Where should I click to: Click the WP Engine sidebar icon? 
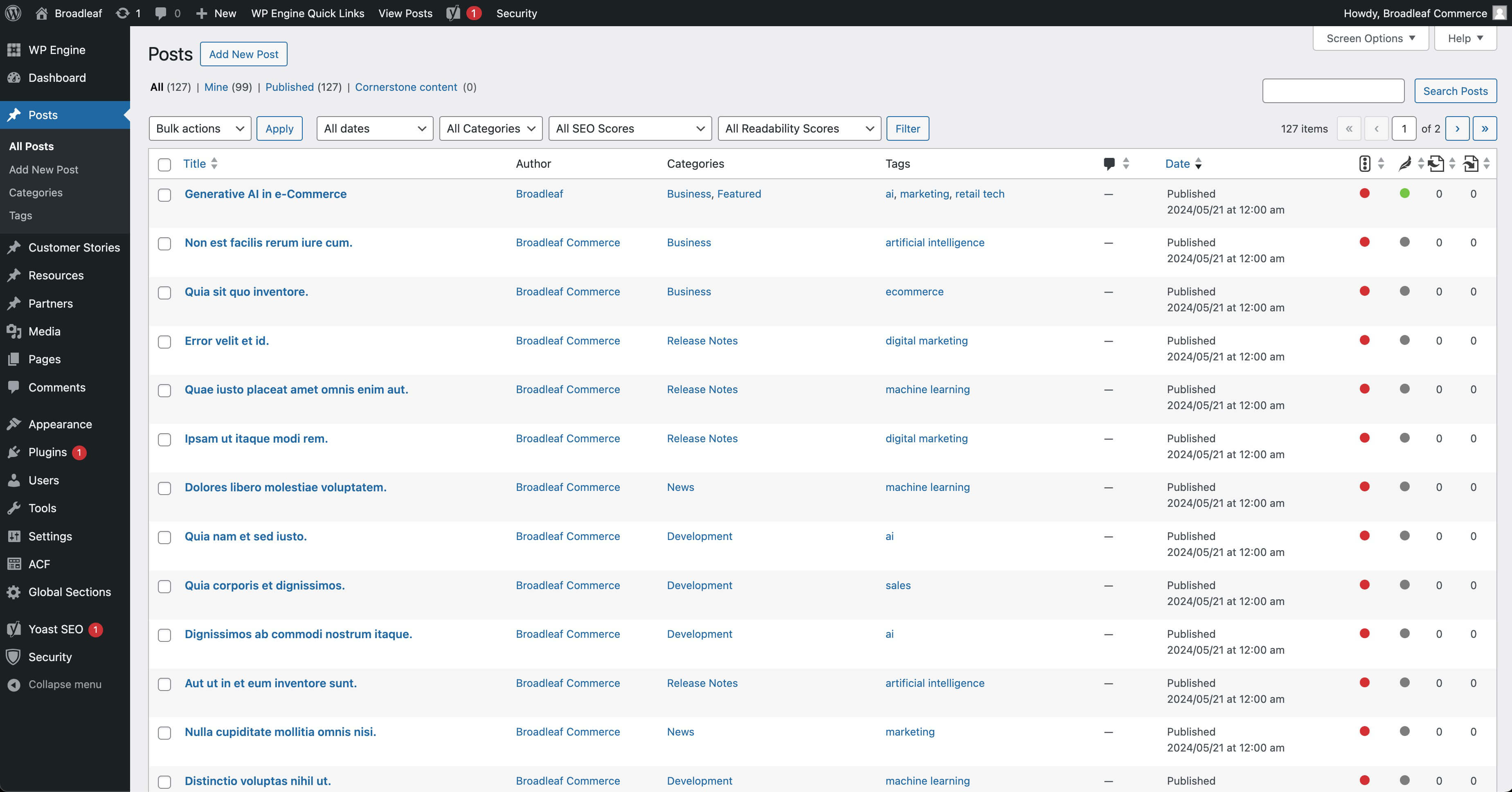click(14, 50)
